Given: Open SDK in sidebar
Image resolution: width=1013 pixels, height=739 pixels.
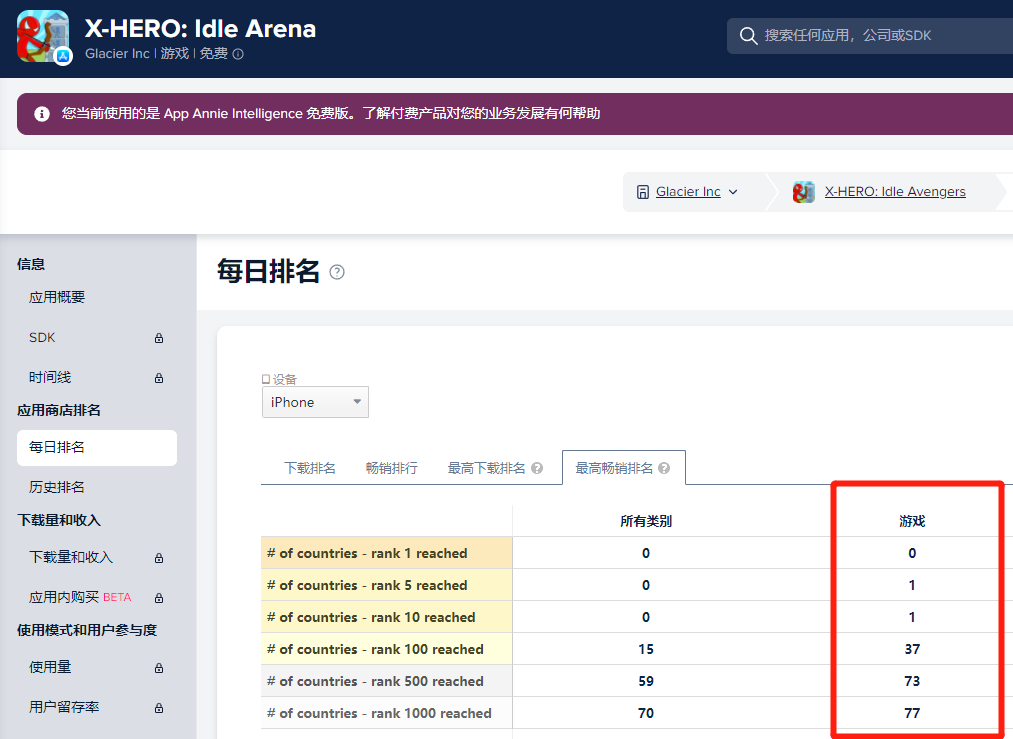Looking at the screenshot, I should [x=42, y=338].
